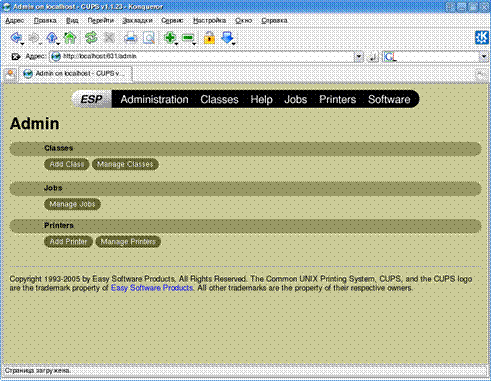
Task: Go back with the Back arrow icon
Action: point(15,38)
